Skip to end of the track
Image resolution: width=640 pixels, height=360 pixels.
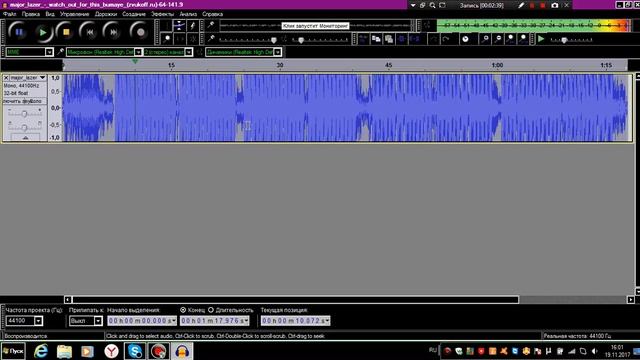113,32
